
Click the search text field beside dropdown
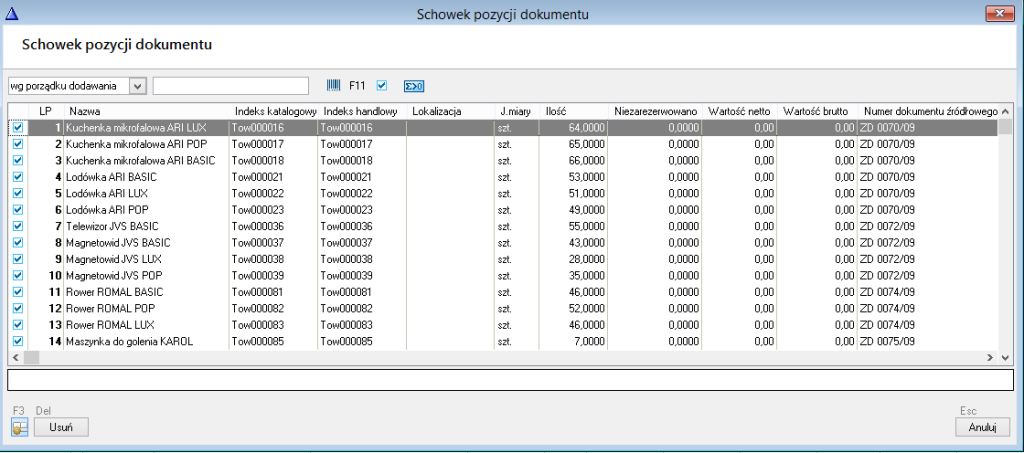tap(231, 85)
